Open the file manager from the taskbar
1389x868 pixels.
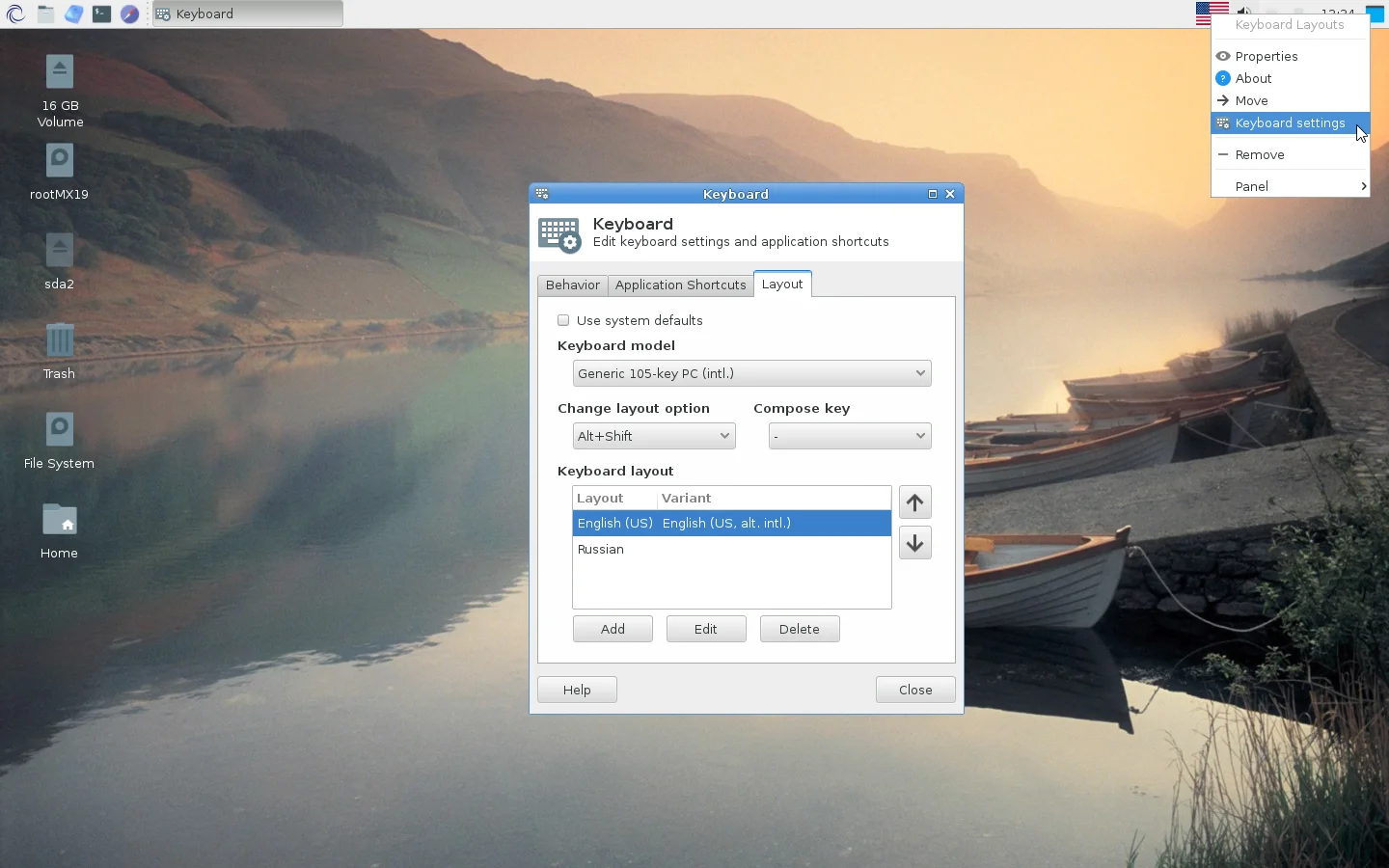tap(45, 14)
